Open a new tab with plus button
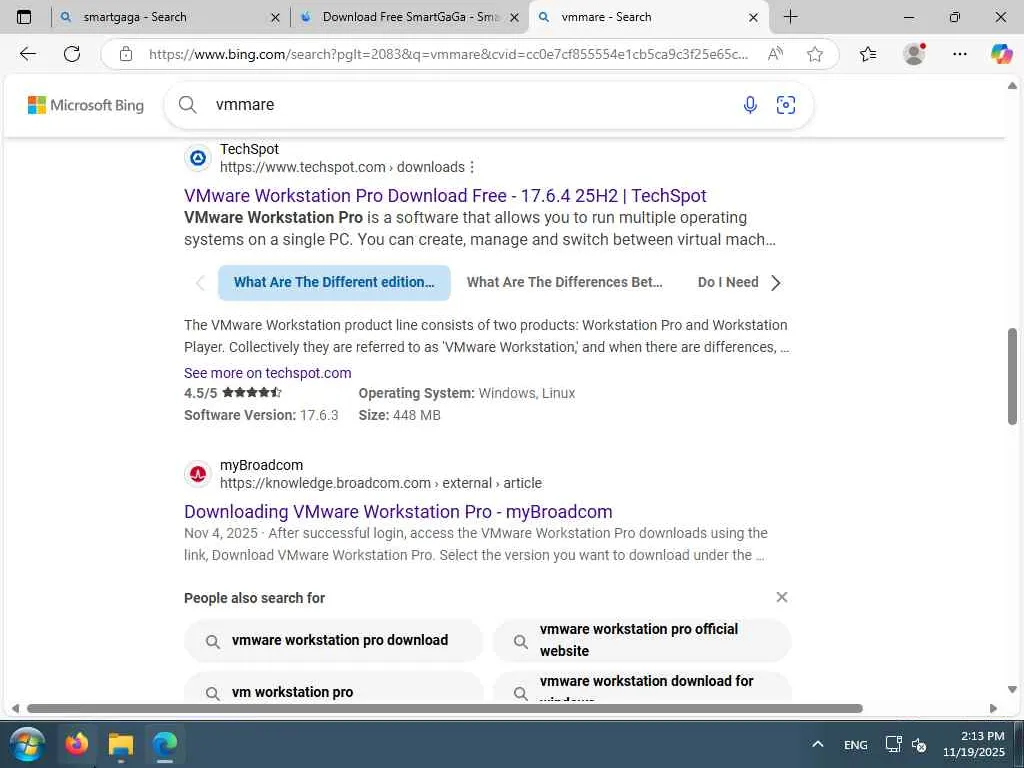This screenshot has width=1024, height=768. (790, 17)
